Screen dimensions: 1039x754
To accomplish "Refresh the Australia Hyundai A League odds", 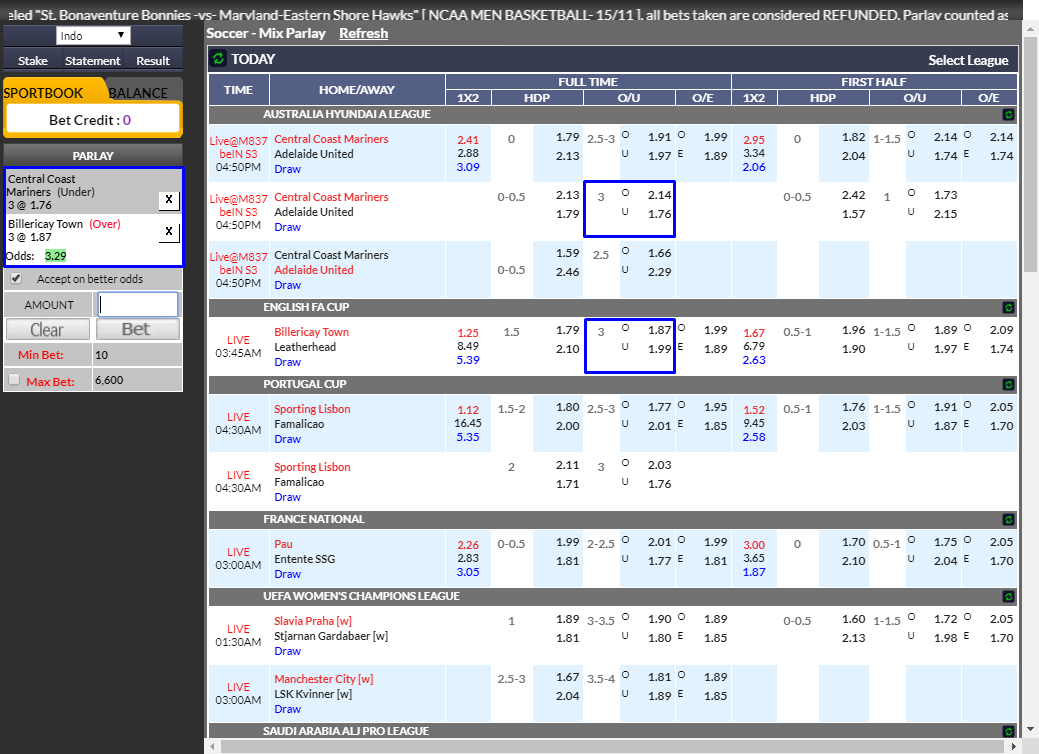I will (1007, 114).
